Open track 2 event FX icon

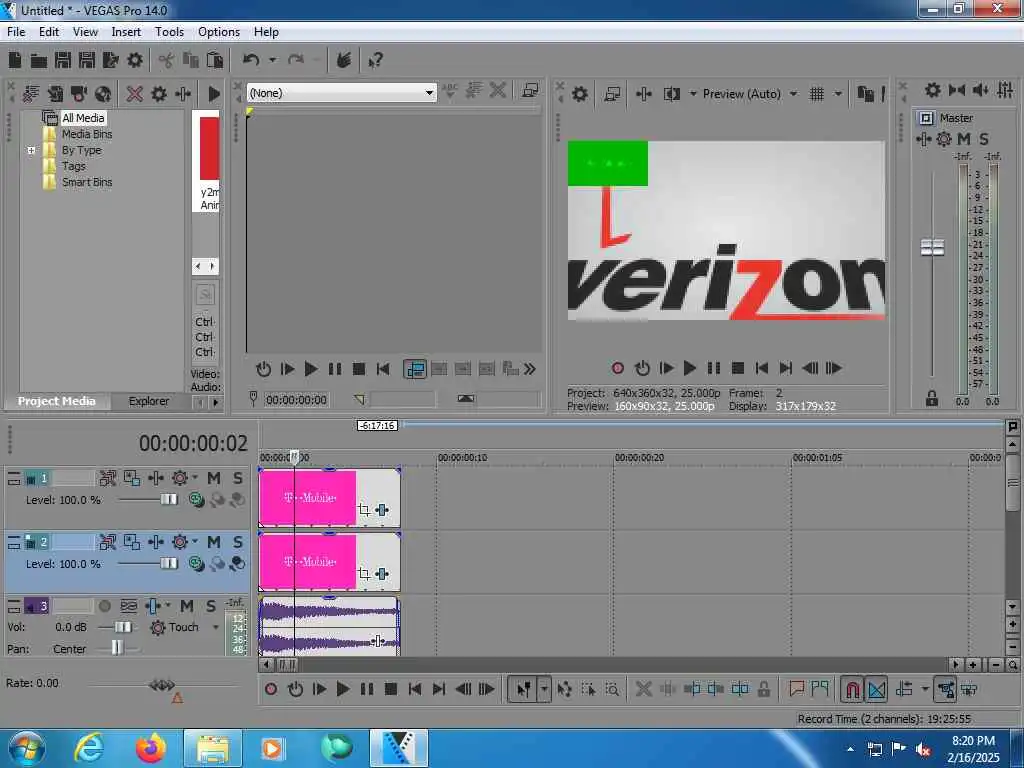(382, 573)
